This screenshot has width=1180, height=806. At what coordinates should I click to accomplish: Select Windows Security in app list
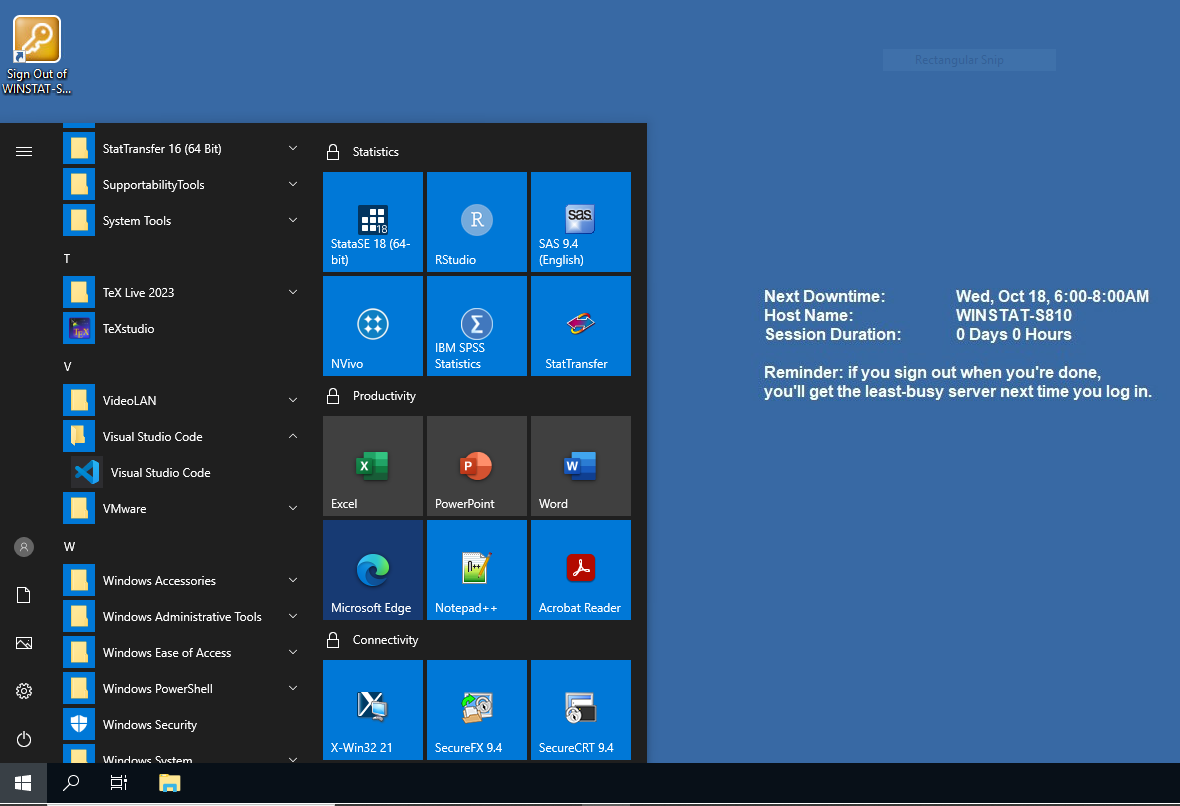(149, 725)
